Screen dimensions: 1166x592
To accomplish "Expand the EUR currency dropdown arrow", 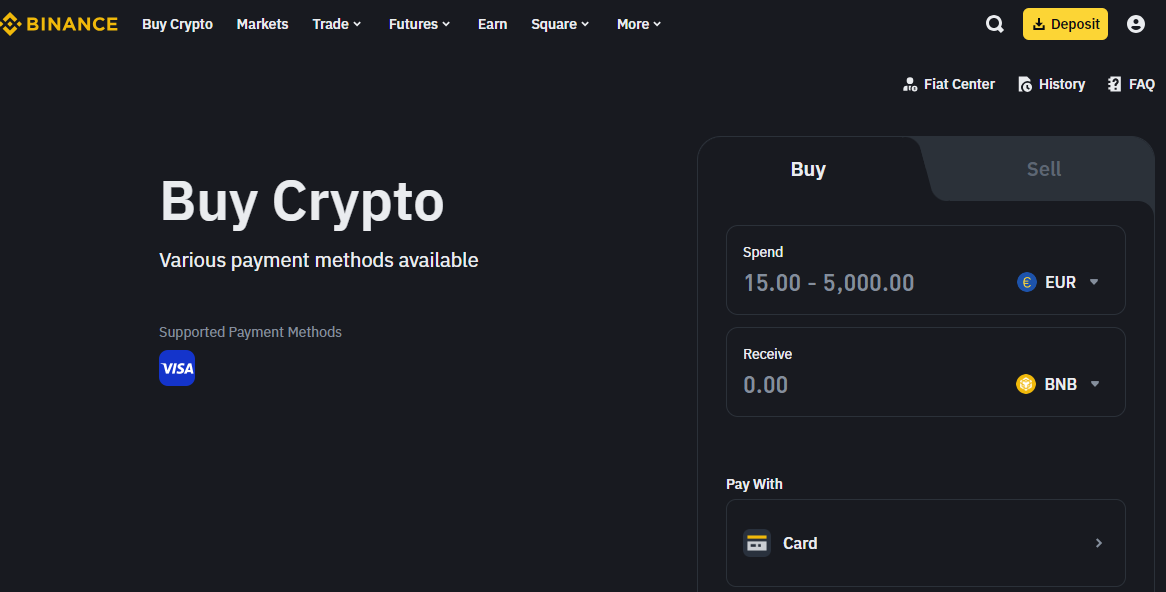I will click(1094, 282).
